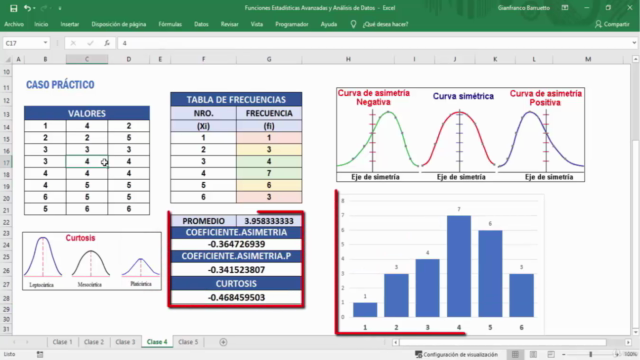Click the vertical scroll down arrow
Image resolution: width=640 pixels, height=360 pixels.
click(x=636, y=332)
